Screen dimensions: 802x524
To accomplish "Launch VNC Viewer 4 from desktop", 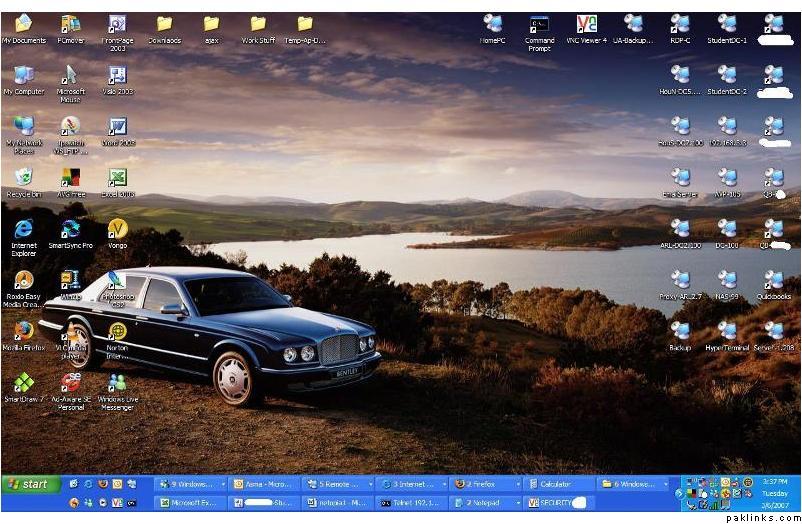I will coord(587,24).
